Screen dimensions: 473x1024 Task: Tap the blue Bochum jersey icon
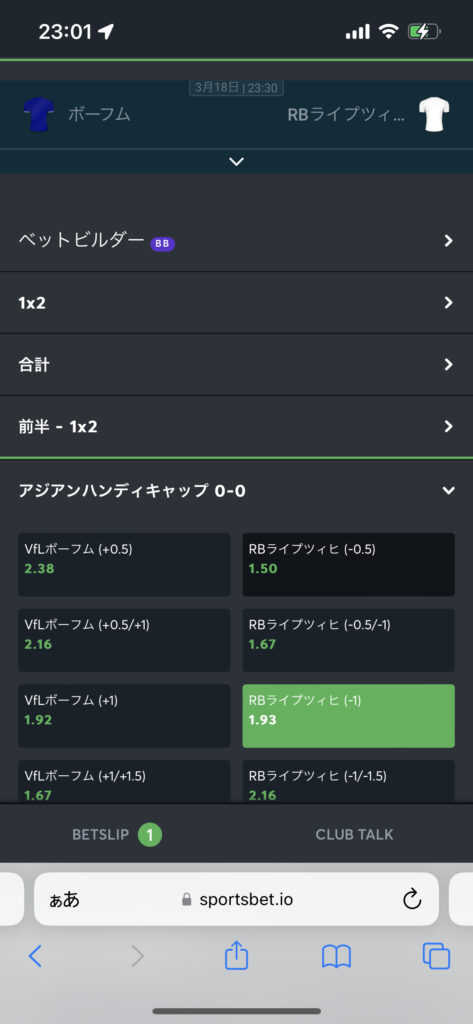tap(35, 114)
